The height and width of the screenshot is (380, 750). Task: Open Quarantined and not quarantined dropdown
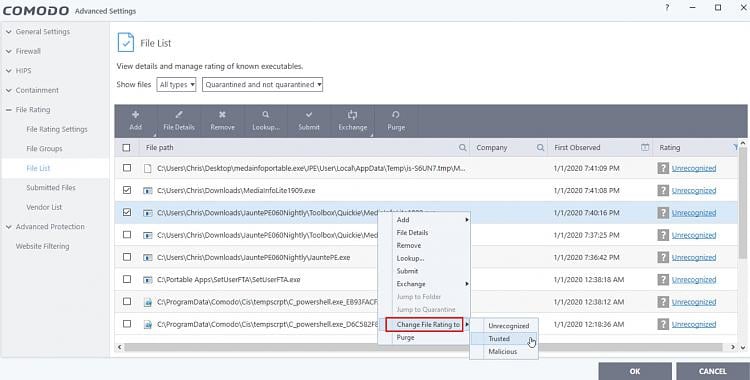point(263,85)
